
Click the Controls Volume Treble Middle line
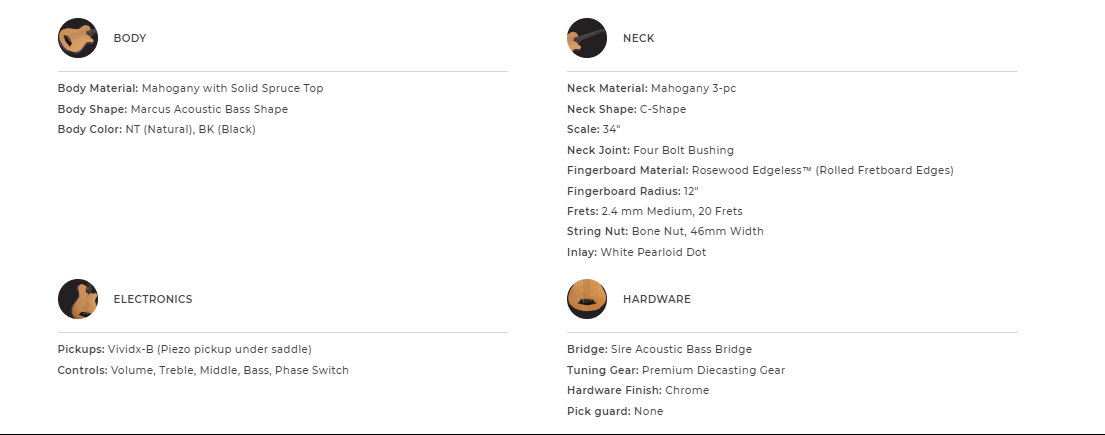203,370
